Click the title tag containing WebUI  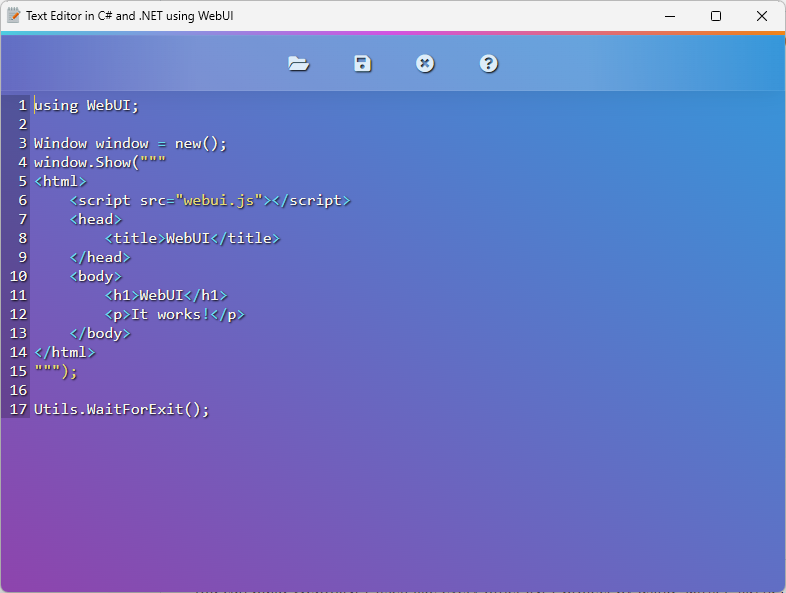(x=192, y=239)
